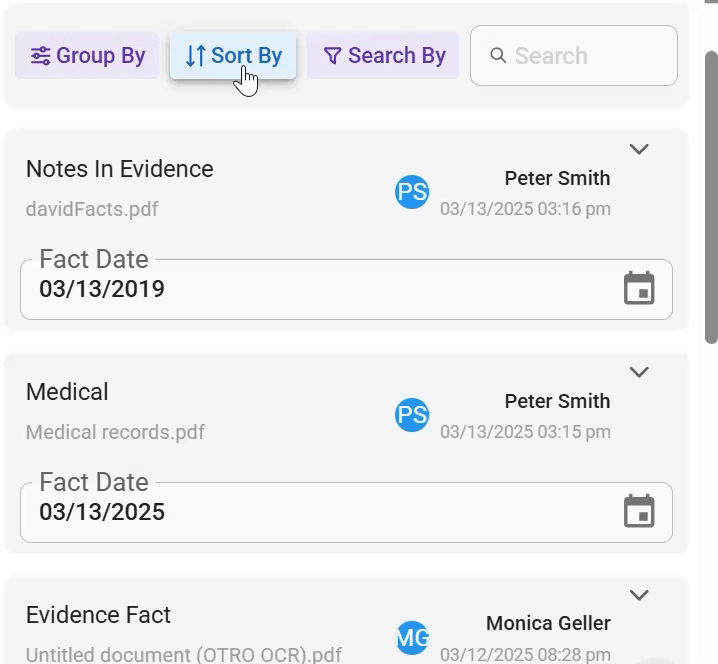Click the PS avatar on Notes In Evidence

click(412, 192)
